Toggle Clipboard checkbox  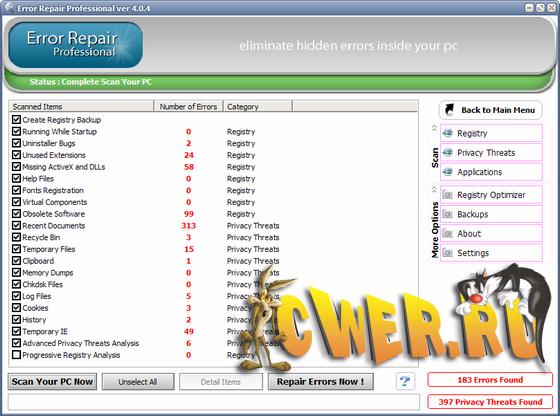click(16, 261)
